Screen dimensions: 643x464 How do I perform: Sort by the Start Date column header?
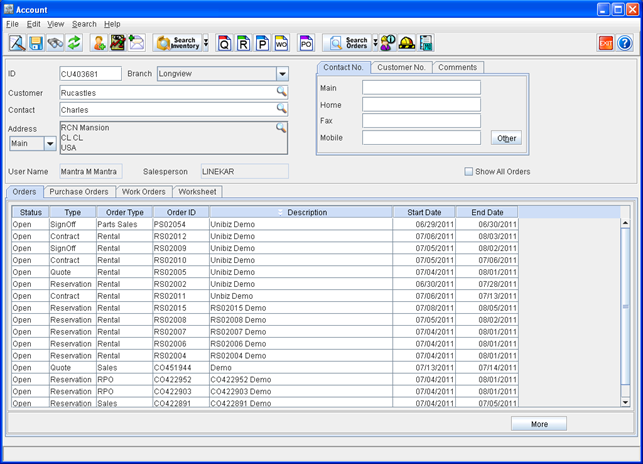pyautogui.click(x=424, y=212)
